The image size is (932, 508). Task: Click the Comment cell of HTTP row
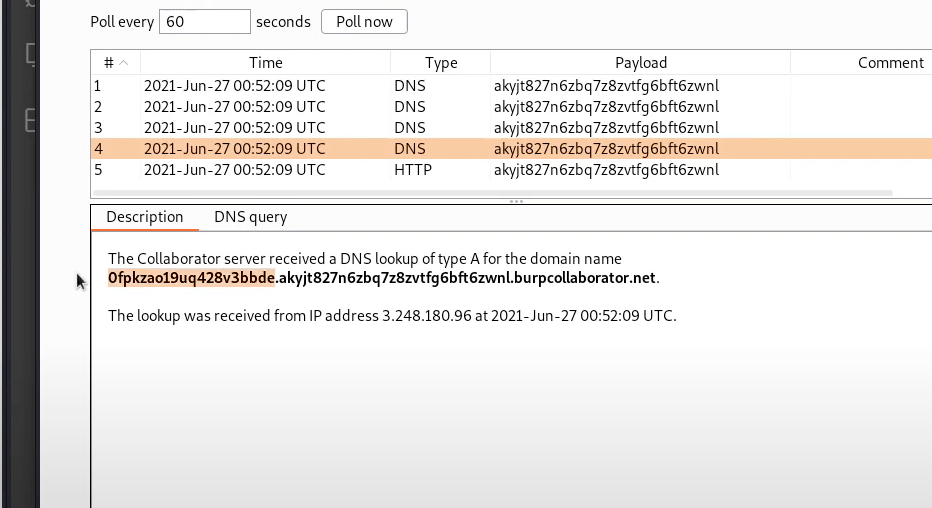click(x=860, y=170)
